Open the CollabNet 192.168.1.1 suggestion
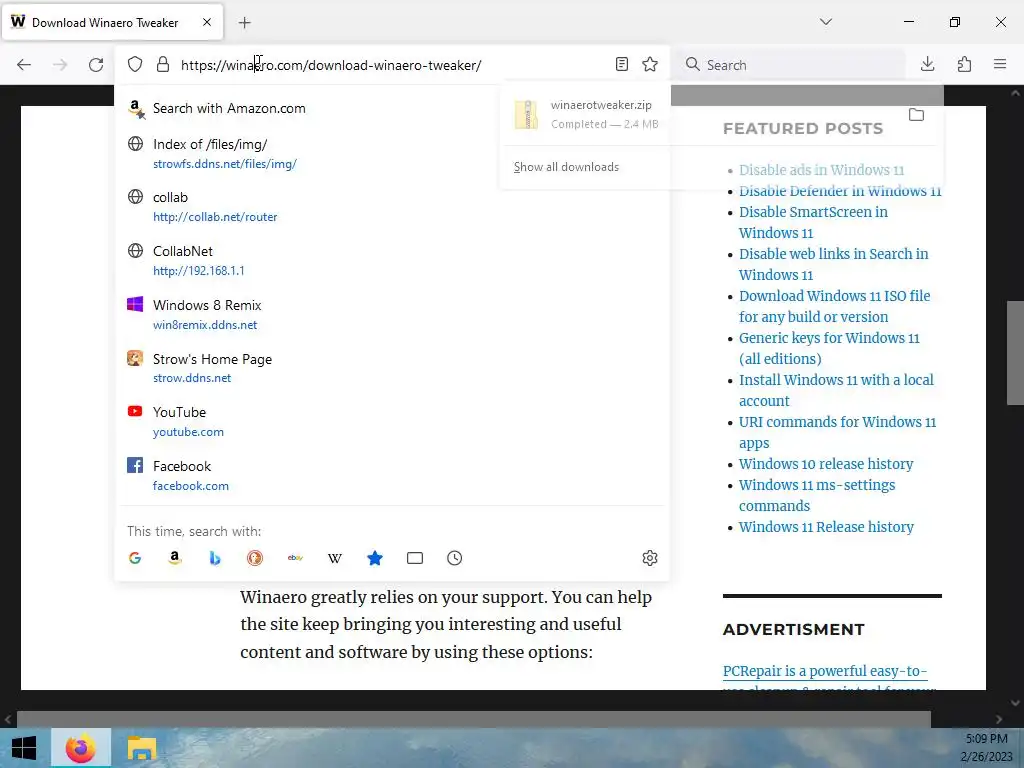1024x768 pixels. [392, 261]
